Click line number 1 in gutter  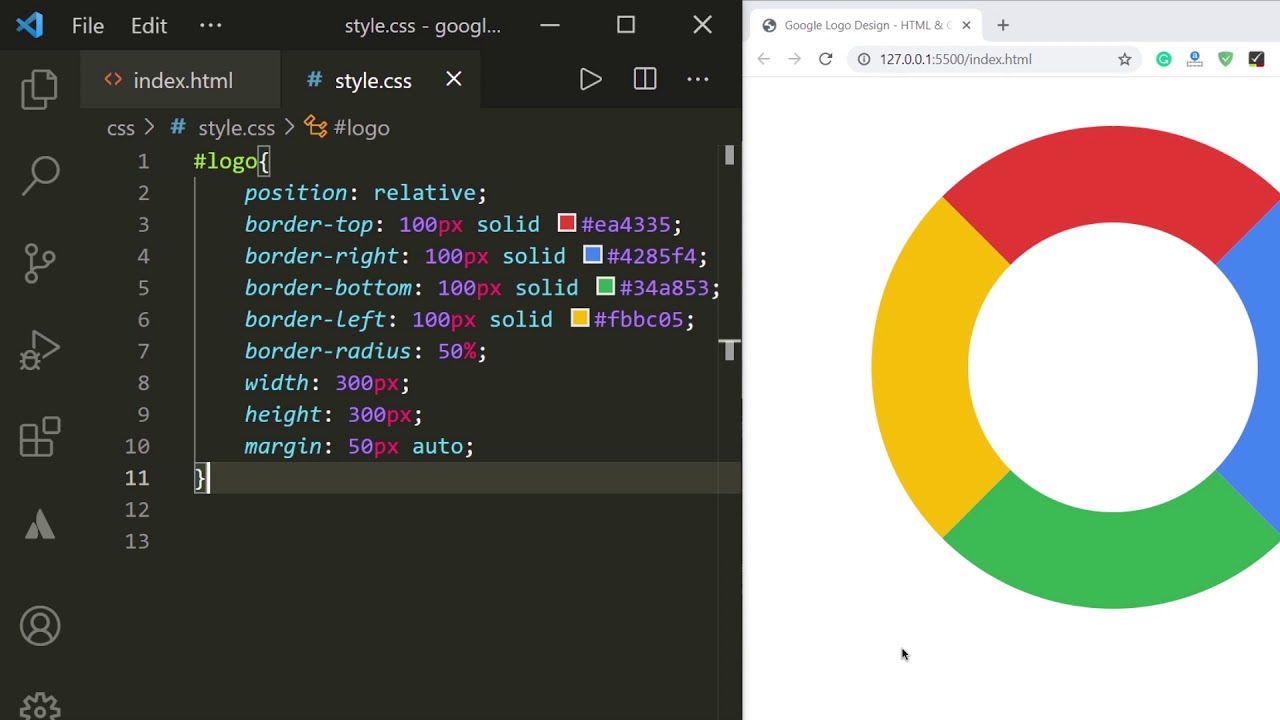coord(144,160)
